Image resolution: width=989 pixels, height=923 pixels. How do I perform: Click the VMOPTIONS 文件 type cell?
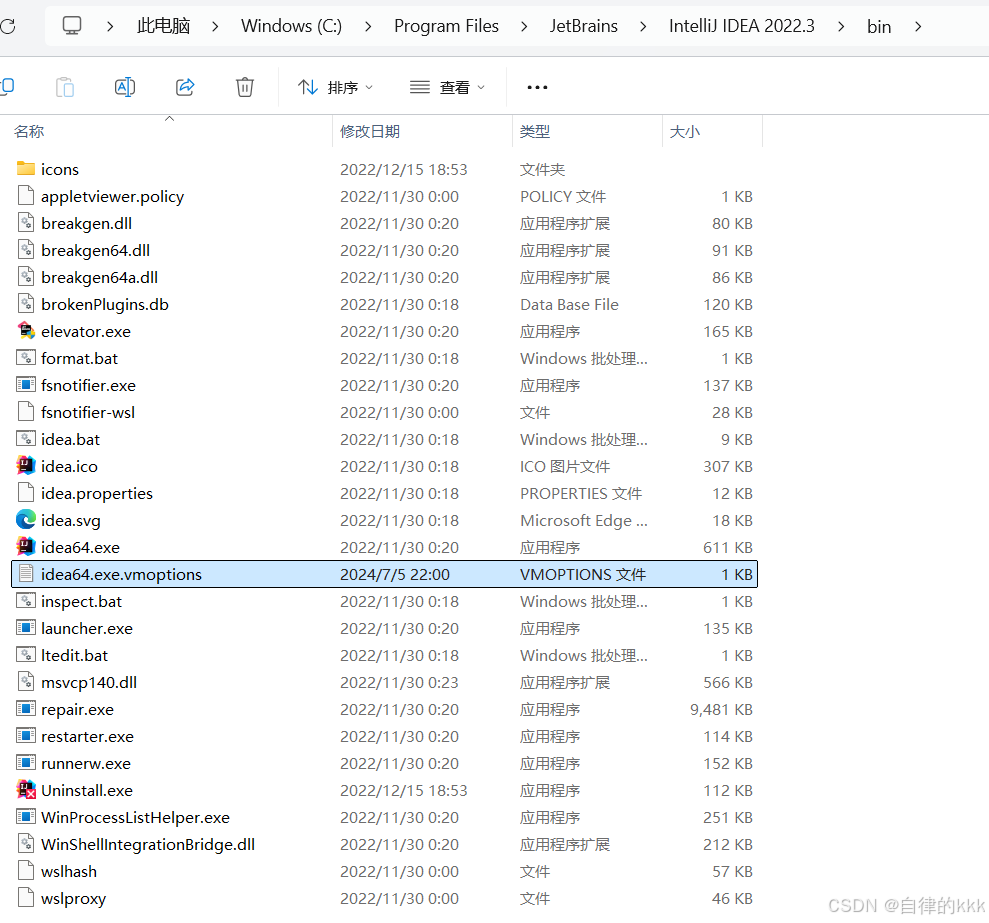pyautogui.click(x=583, y=574)
